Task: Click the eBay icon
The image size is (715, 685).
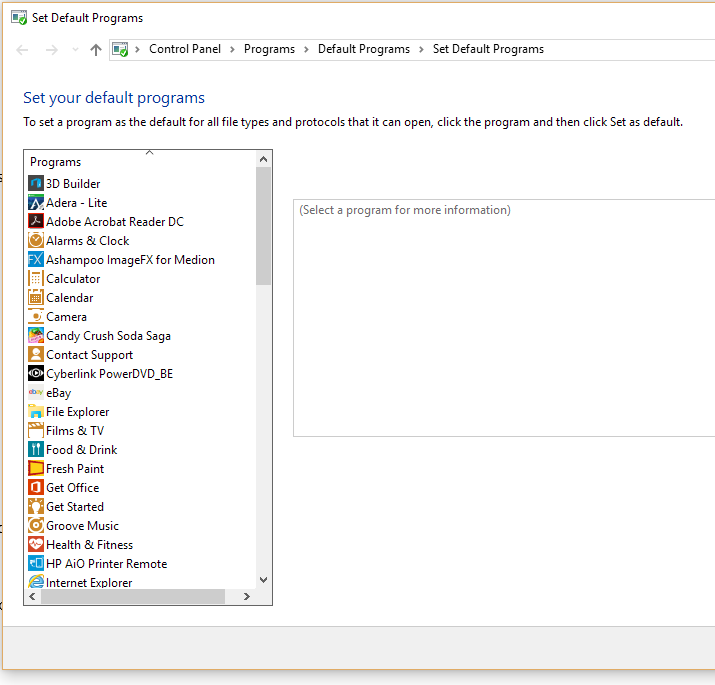Action: point(36,392)
